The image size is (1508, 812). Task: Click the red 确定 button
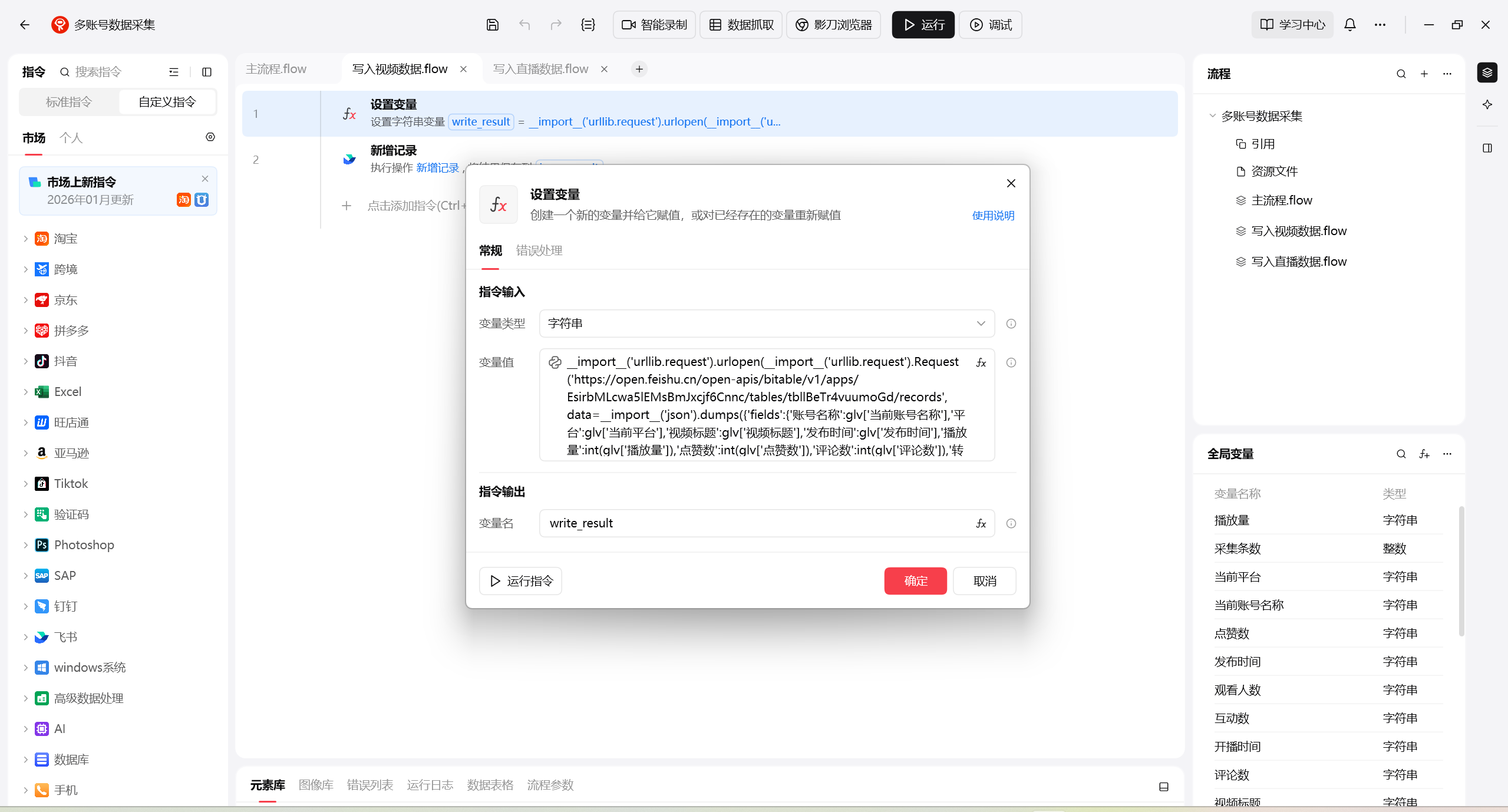tap(915, 581)
